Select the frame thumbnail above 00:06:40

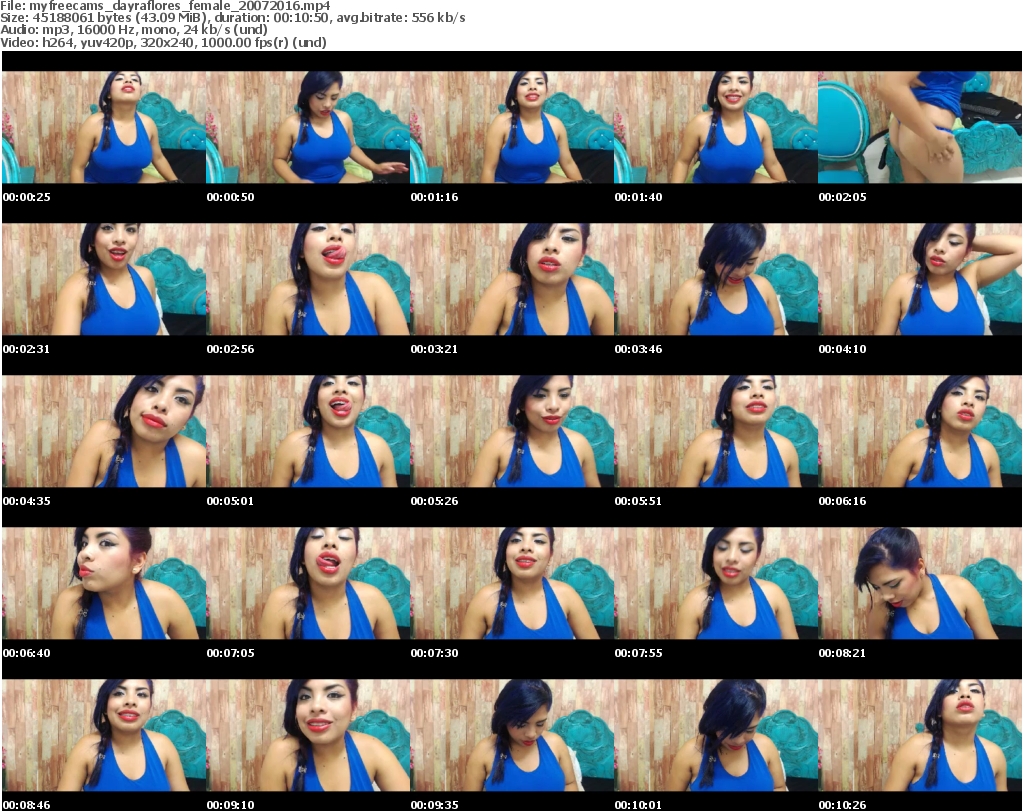tap(104, 584)
